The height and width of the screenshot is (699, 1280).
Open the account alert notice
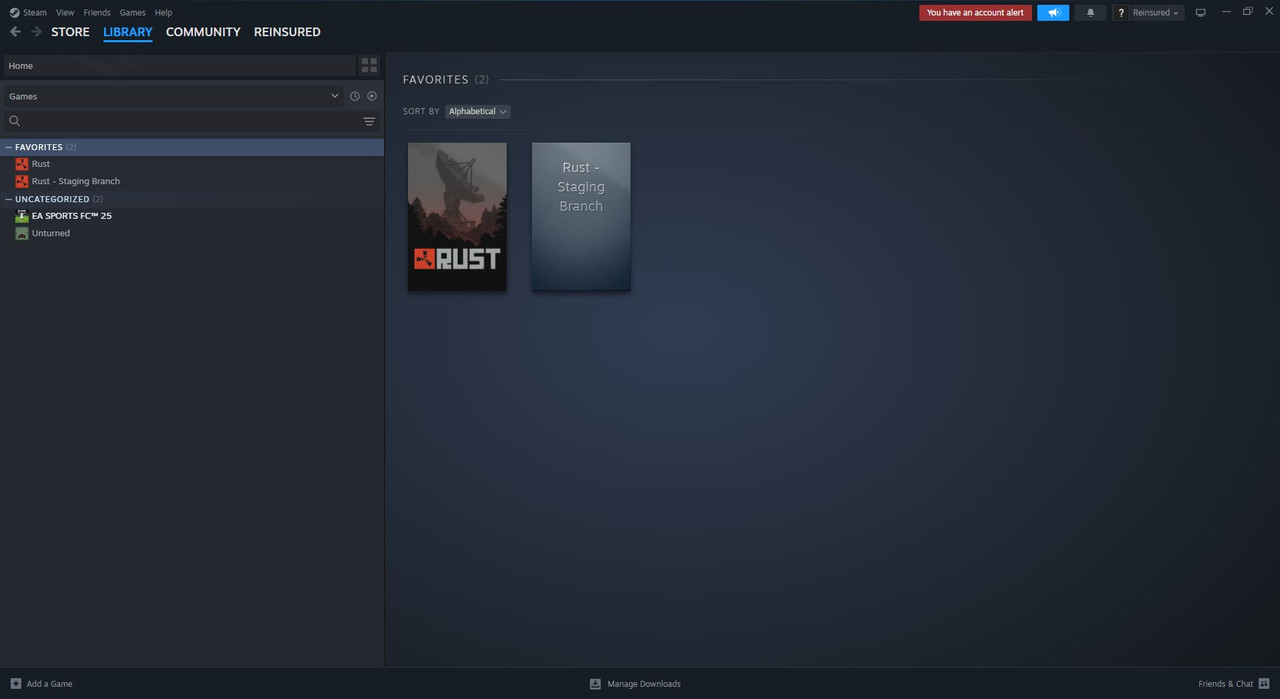[x=975, y=13]
